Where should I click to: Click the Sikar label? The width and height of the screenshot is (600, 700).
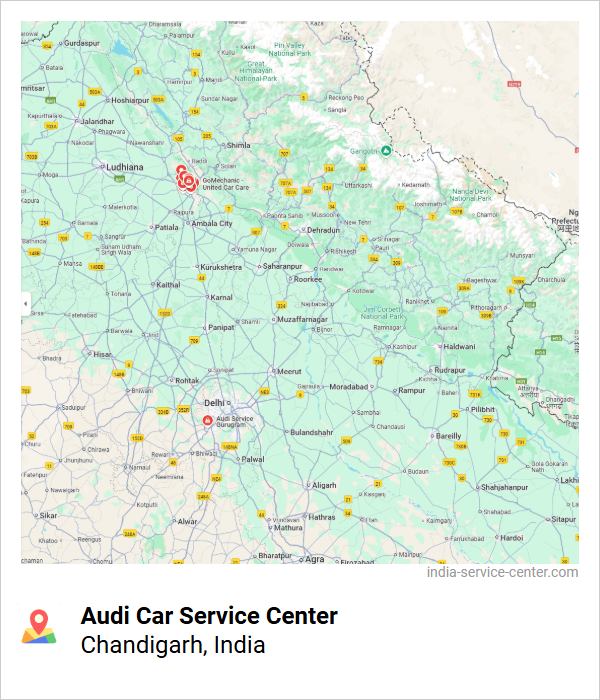[48, 515]
